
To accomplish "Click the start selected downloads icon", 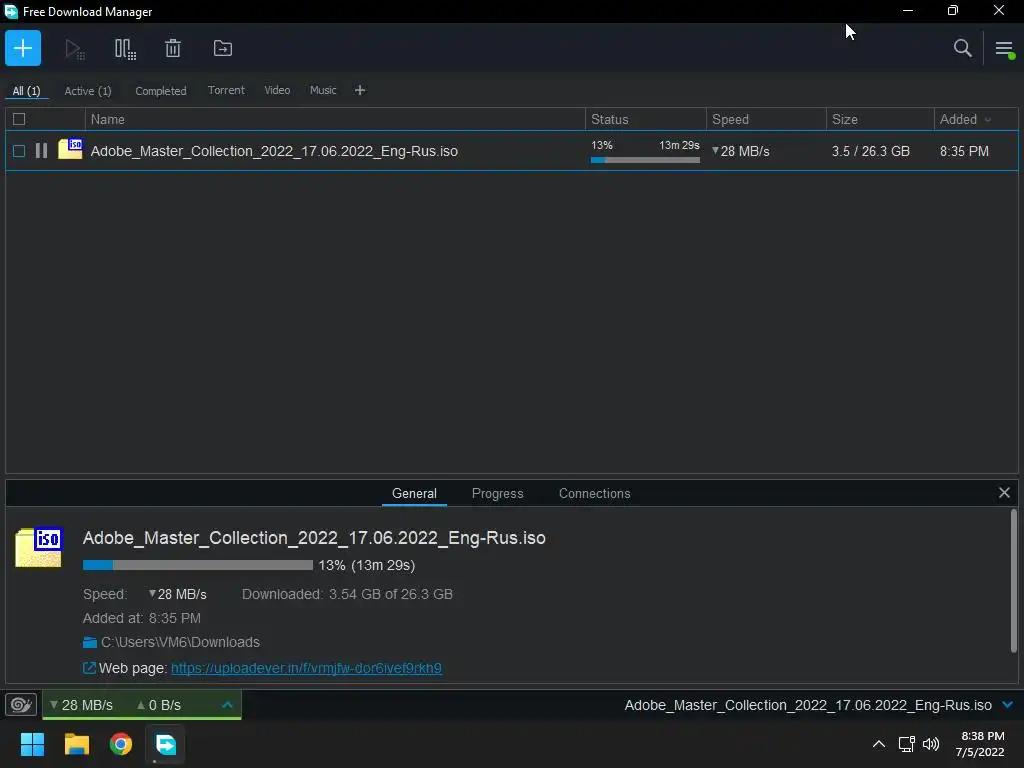I will point(74,49).
